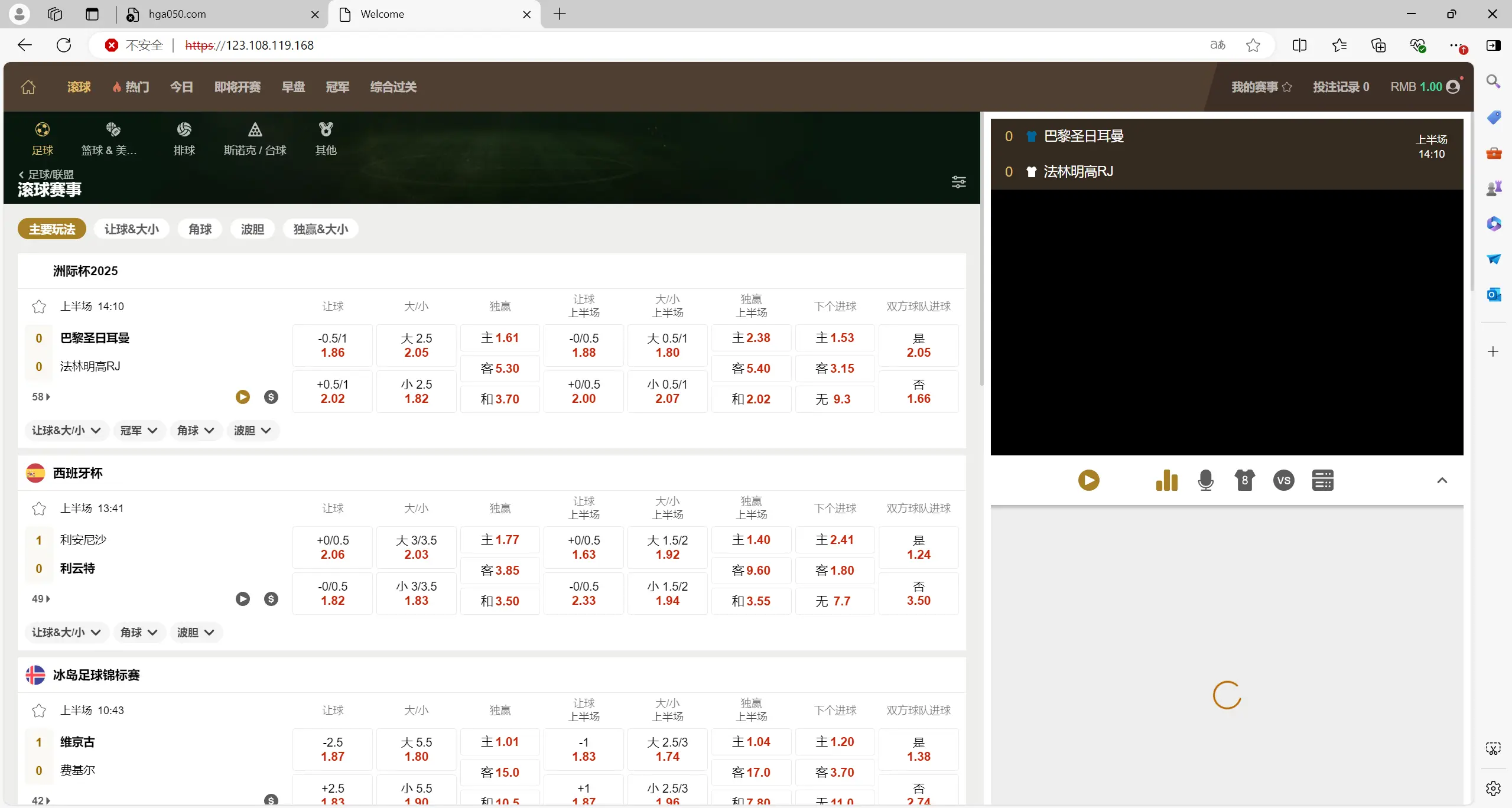Expand 波胆 dropdown under 利安尼沙 match
The image size is (1512, 808).
tap(196, 633)
